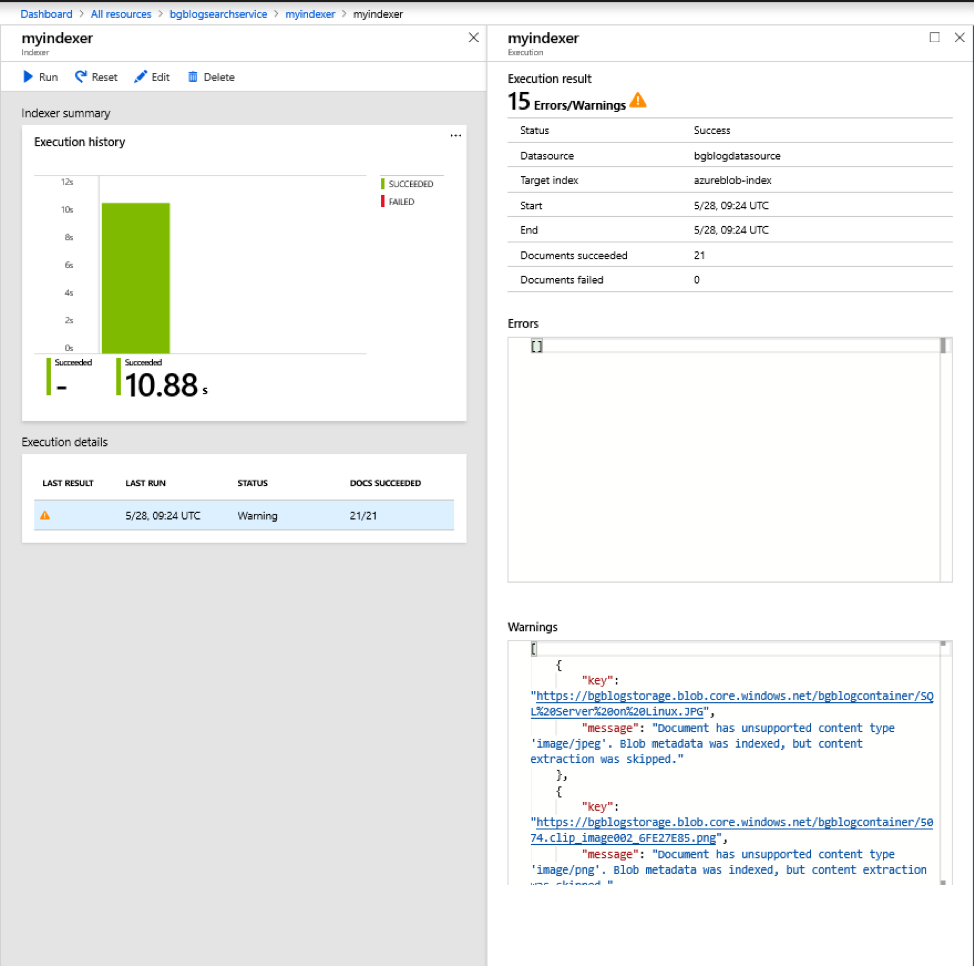Viewport: 974px width, 966px height.
Task: Reset the indexer
Action: tap(95, 77)
